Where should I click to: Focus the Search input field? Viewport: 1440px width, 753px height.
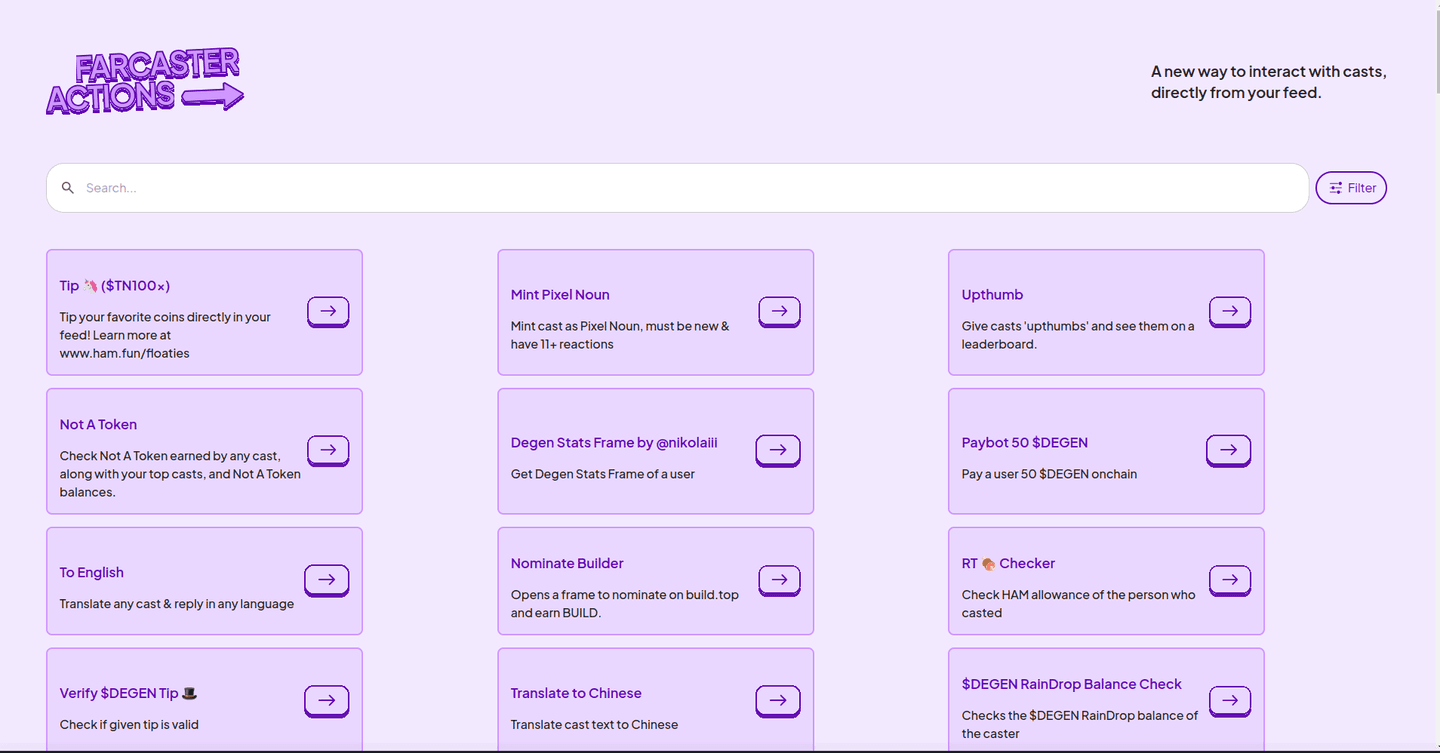coord(677,188)
